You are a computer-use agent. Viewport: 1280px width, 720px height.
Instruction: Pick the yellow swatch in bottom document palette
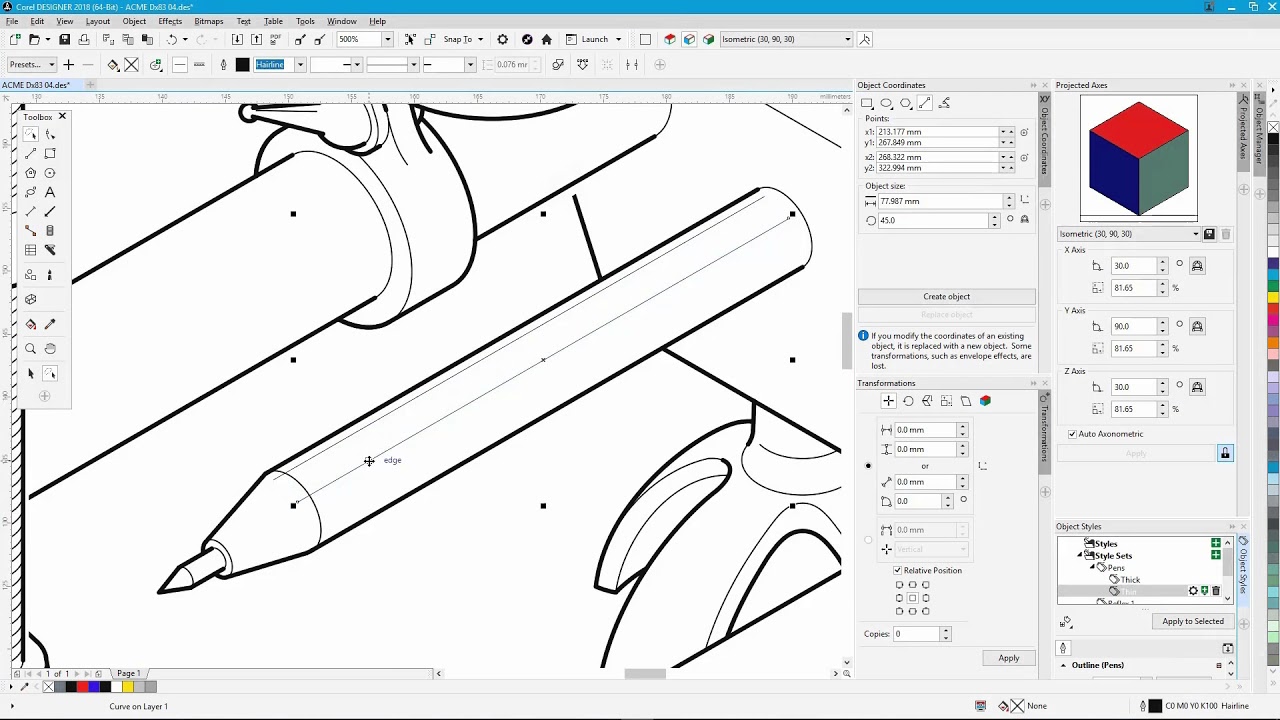tap(128, 687)
